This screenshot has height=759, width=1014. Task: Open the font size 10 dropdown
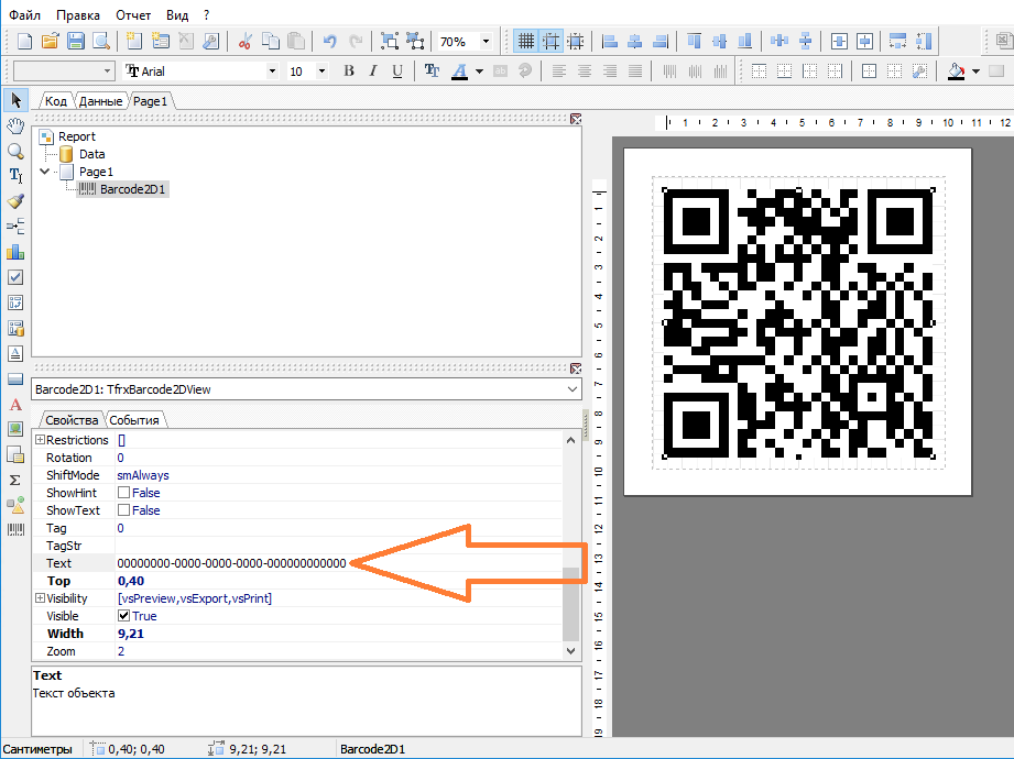click(x=321, y=71)
